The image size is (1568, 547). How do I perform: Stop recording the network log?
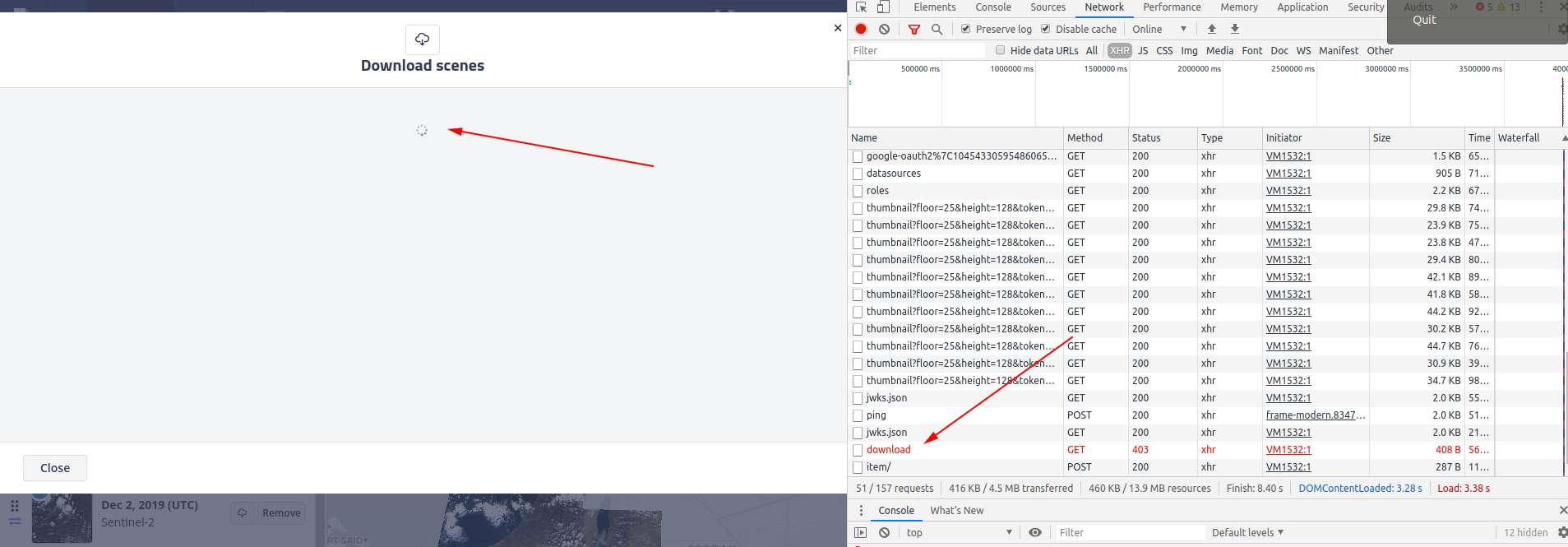[x=861, y=29]
